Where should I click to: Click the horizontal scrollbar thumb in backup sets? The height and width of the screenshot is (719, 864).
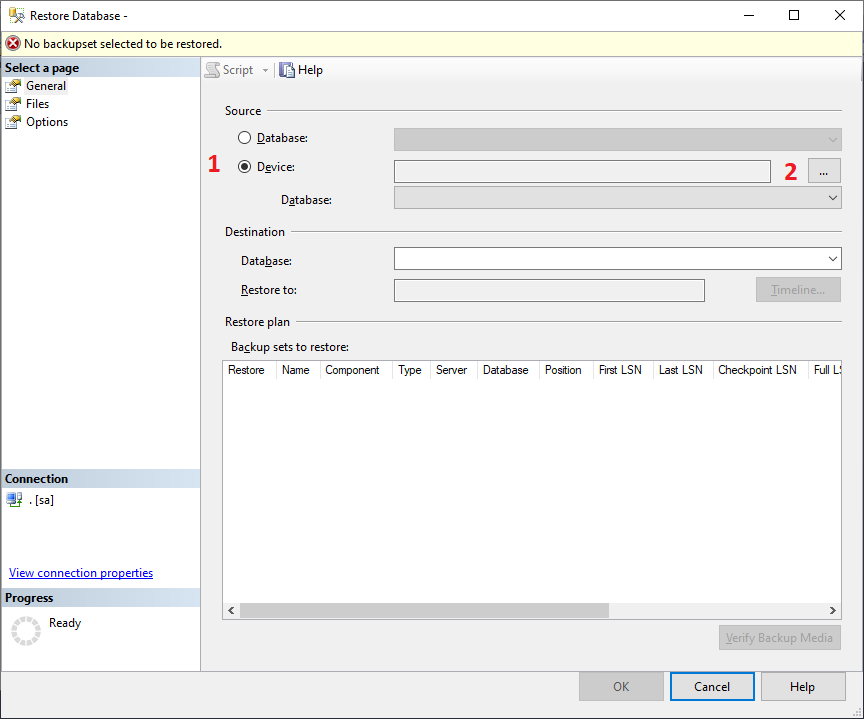click(424, 610)
